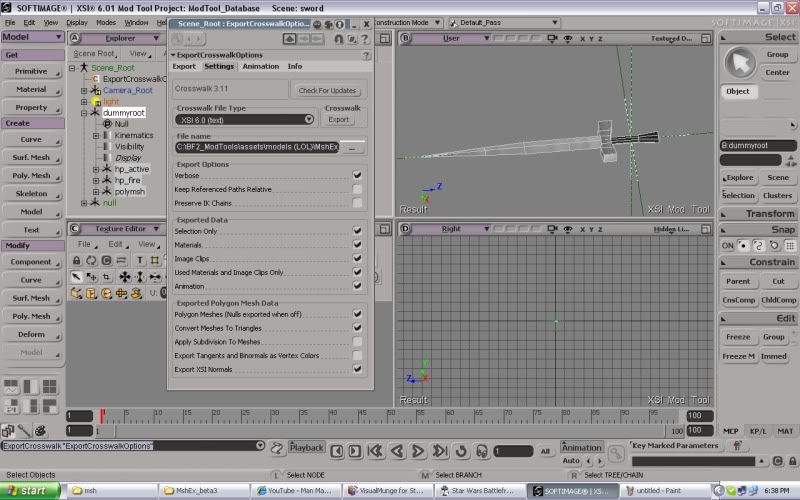Image resolution: width=800 pixels, height=500 pixels.
Task: Click the File name path field
Action: click(x=257, y=147)
